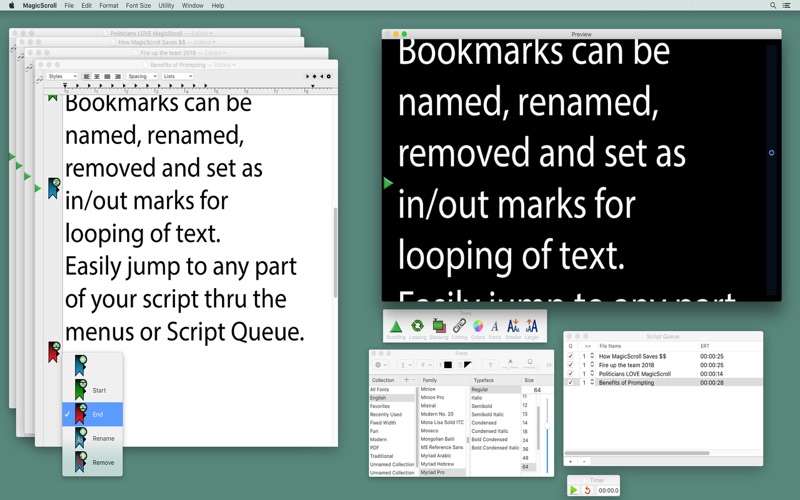
Task: Reset the Timer with red arrow
Action: tap(587, 490)
